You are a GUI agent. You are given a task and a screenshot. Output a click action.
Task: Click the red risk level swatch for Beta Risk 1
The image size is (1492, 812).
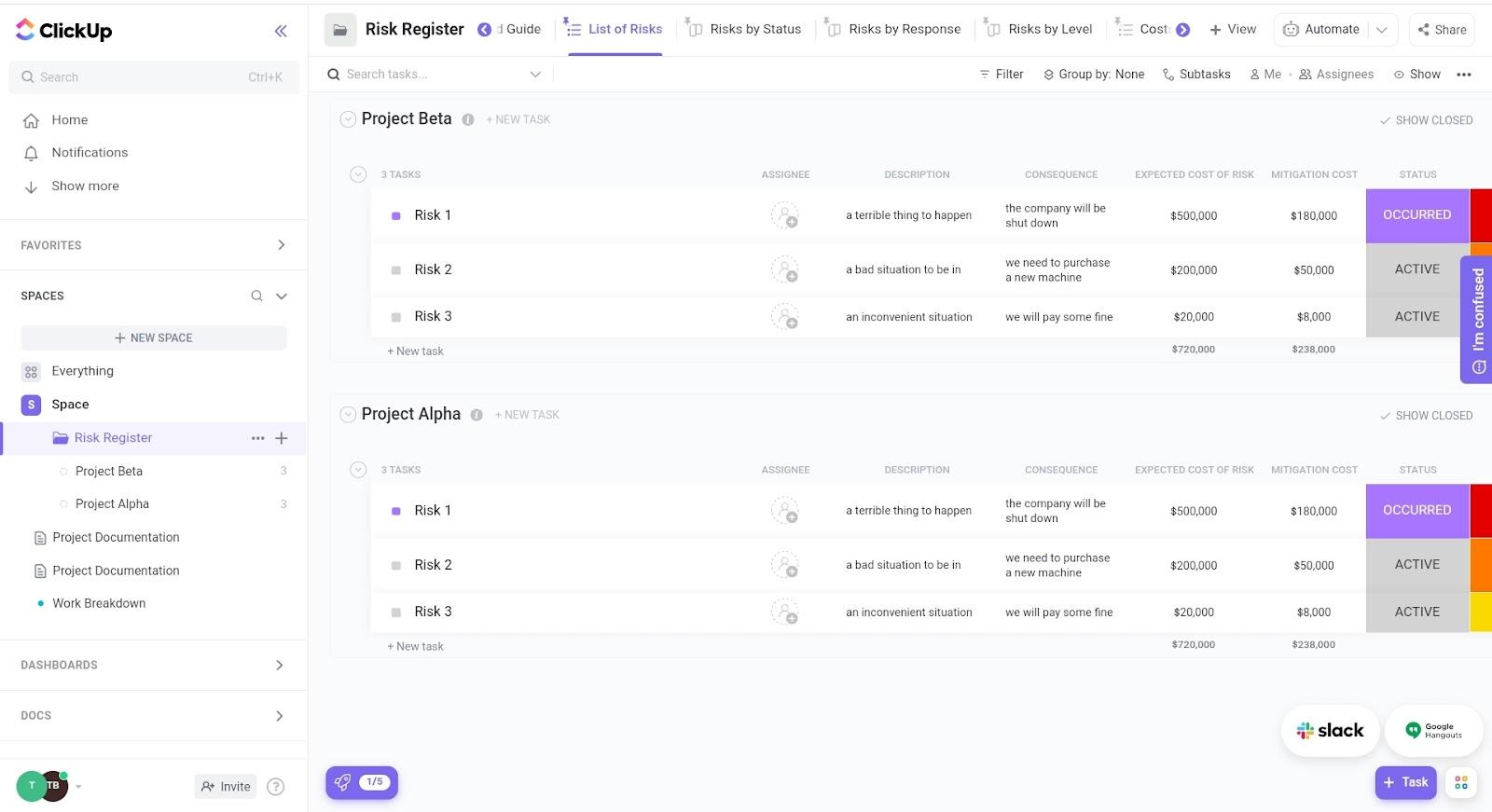[x=1480, y=215]
